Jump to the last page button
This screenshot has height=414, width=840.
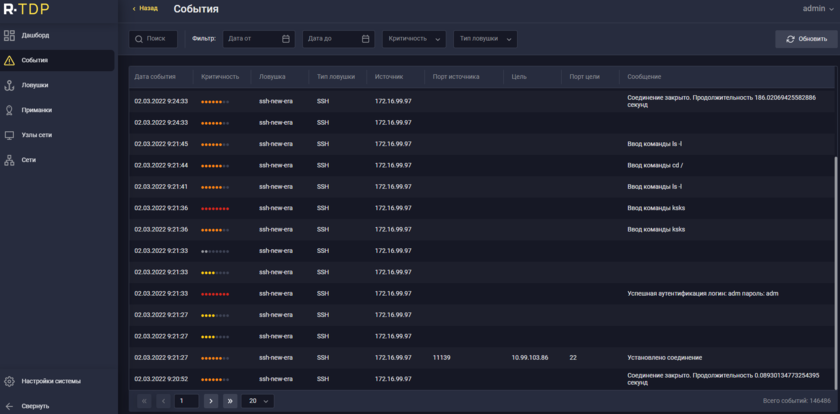(x=230, y=401)
